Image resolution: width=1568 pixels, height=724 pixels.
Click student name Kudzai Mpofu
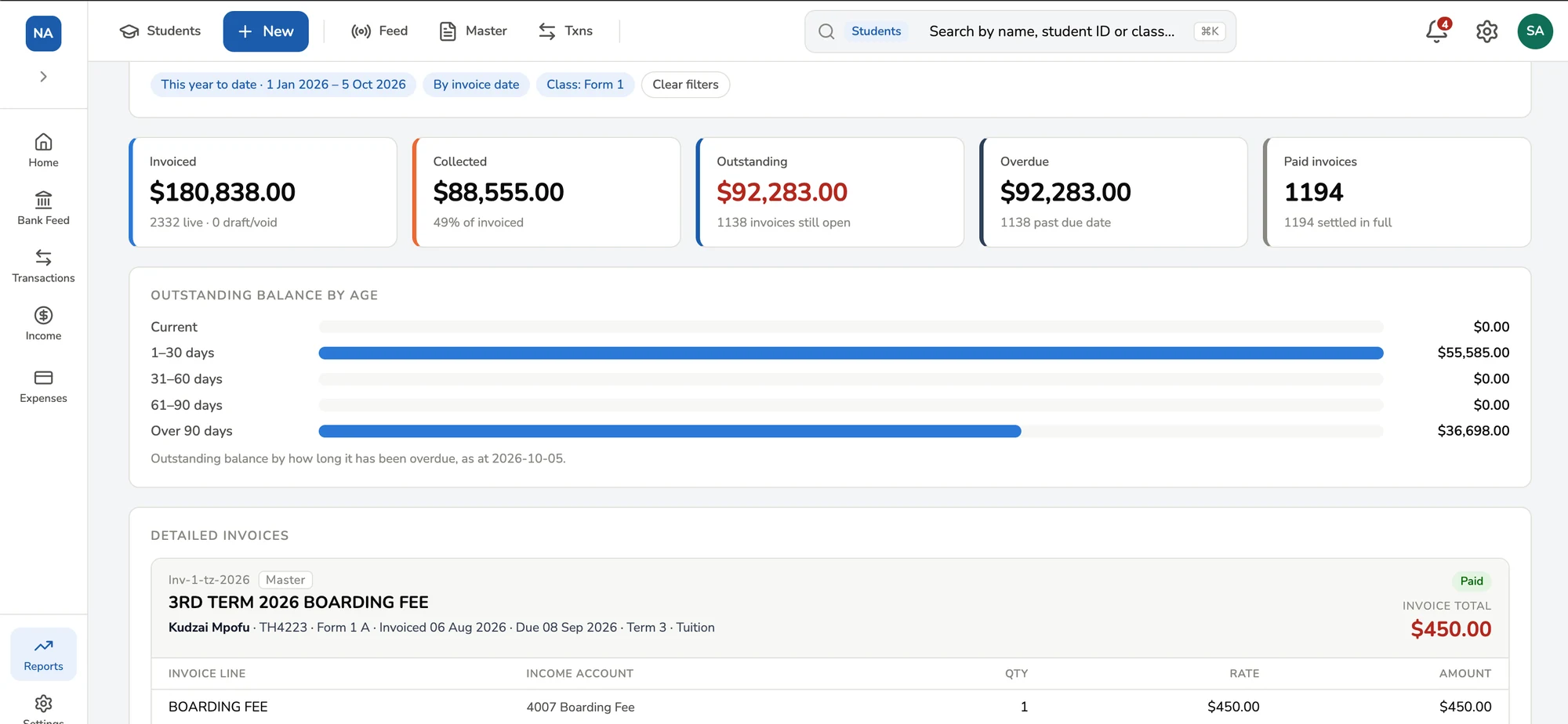(x=209, y=628)
